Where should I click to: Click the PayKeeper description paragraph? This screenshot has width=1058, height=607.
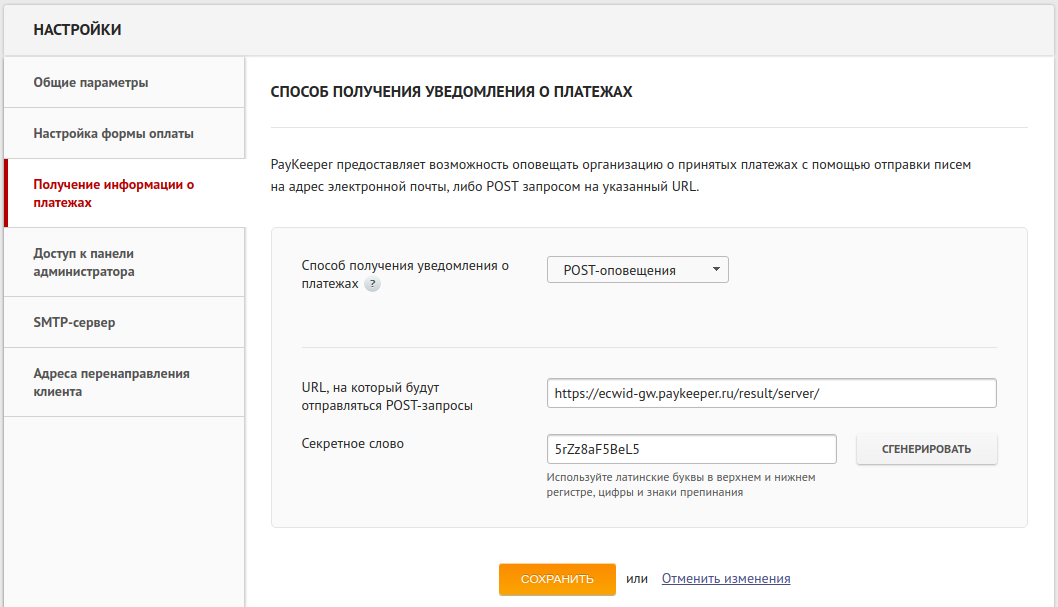pos(620,175)
